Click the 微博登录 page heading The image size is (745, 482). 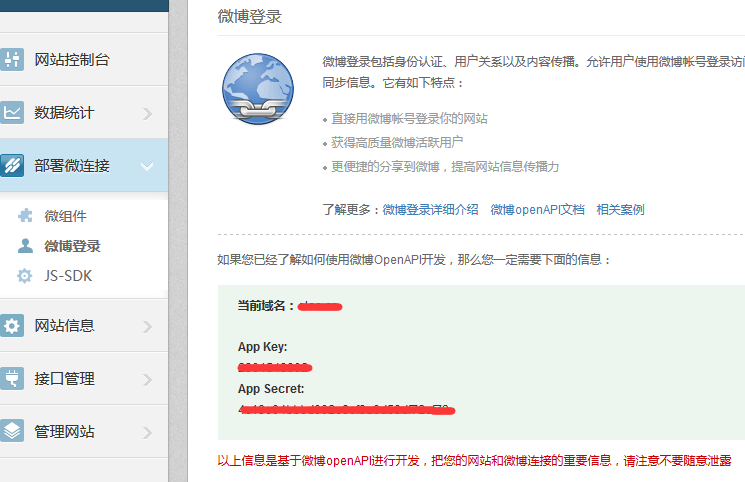coord(249,17)
